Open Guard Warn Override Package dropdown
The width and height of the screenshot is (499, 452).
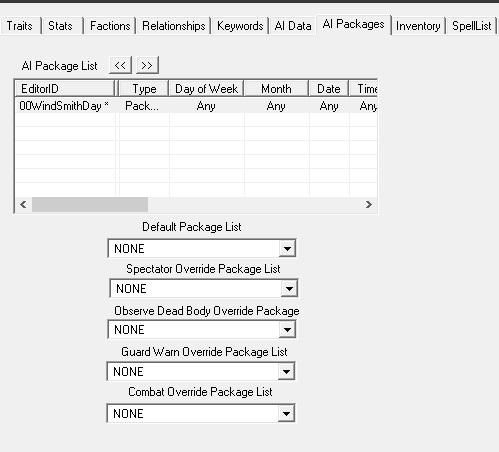[x=201, y=371]
